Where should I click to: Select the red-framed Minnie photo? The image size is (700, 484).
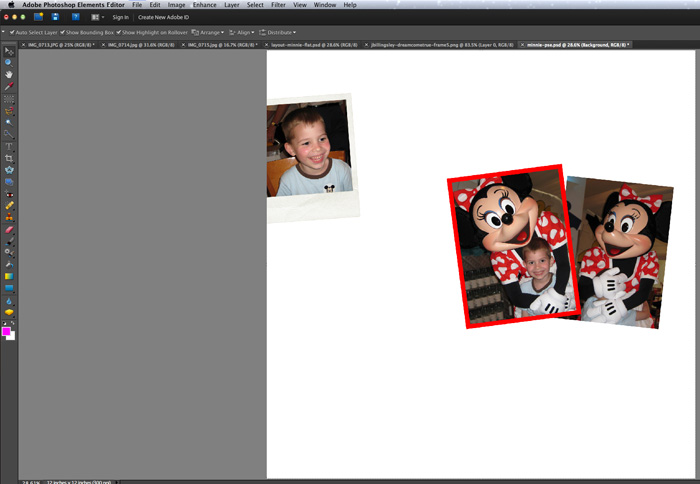(x=513, y=246)
